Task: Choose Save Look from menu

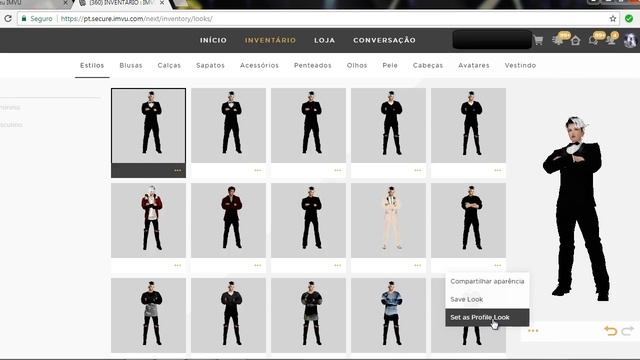Action: [487, 299]
